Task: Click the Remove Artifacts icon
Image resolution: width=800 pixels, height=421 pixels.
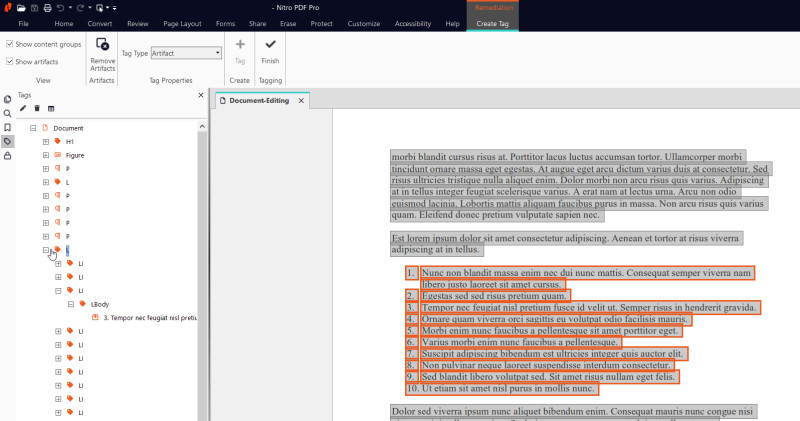Action: [x=102, y=45]
